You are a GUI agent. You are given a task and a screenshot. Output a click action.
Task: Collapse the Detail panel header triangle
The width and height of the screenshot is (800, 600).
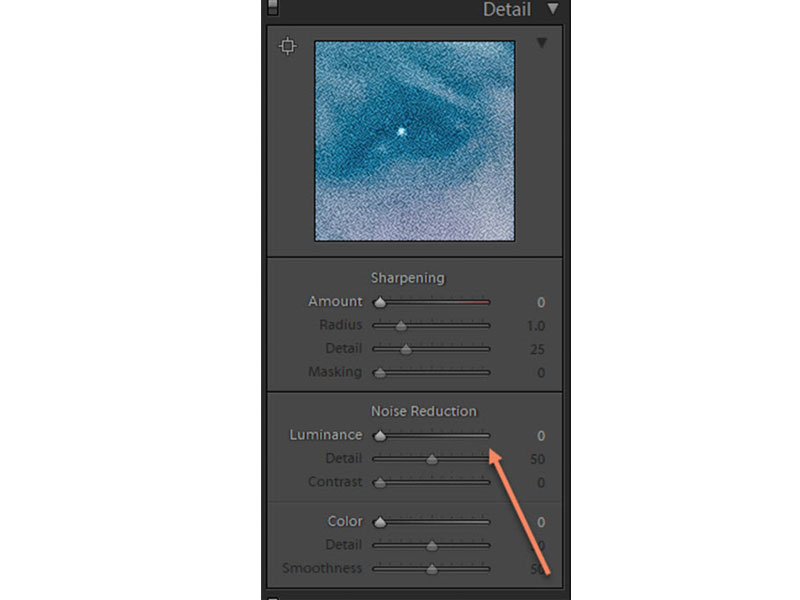(x=553, y=9)
